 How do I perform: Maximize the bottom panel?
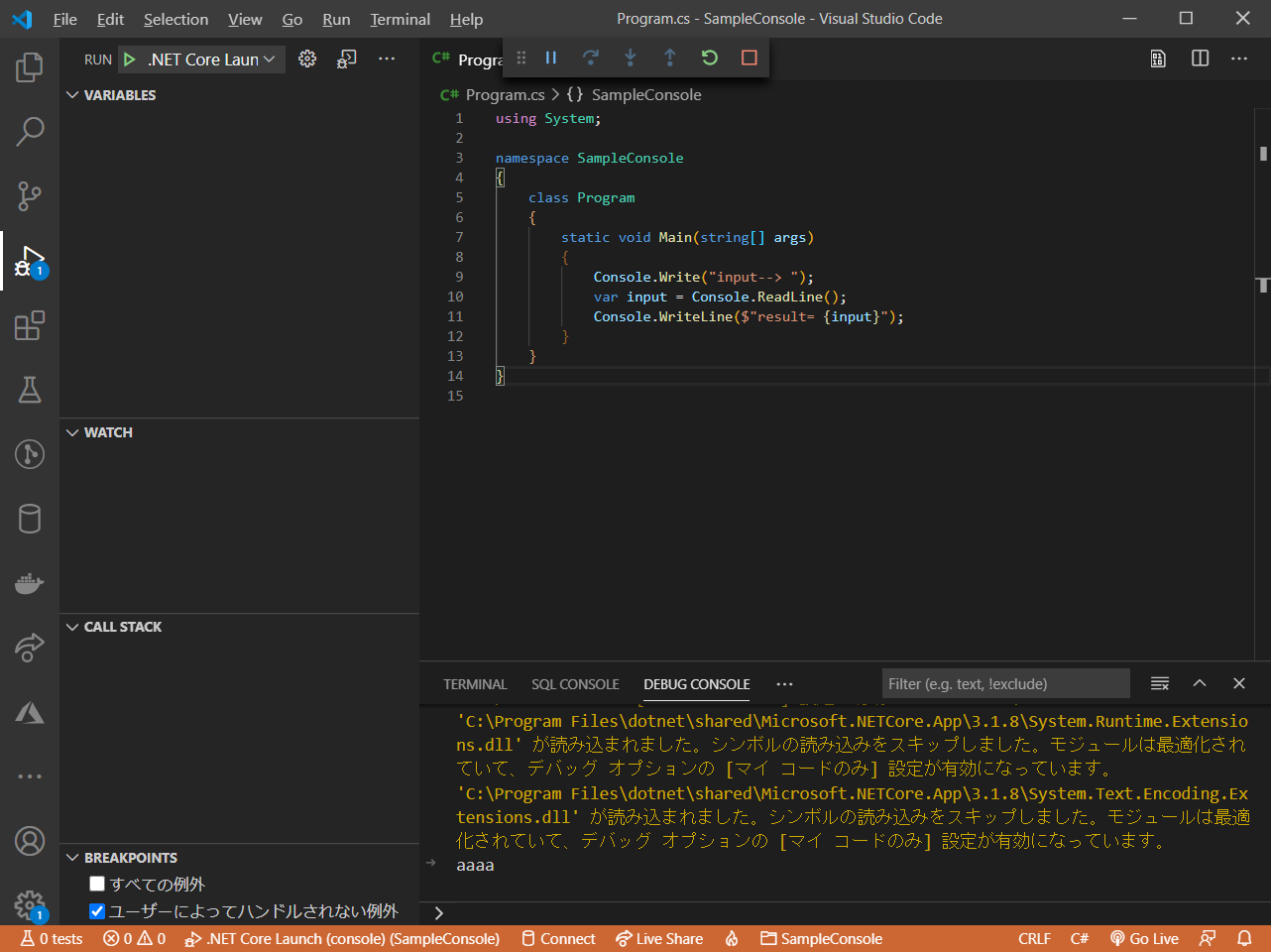pos(1200,683)
